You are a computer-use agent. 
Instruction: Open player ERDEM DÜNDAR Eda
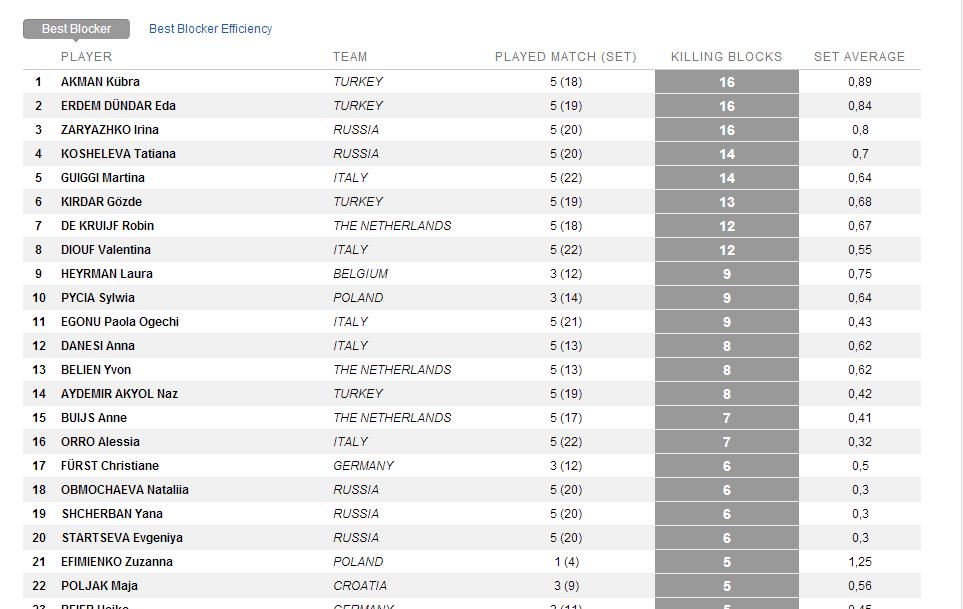pos(118,106)
